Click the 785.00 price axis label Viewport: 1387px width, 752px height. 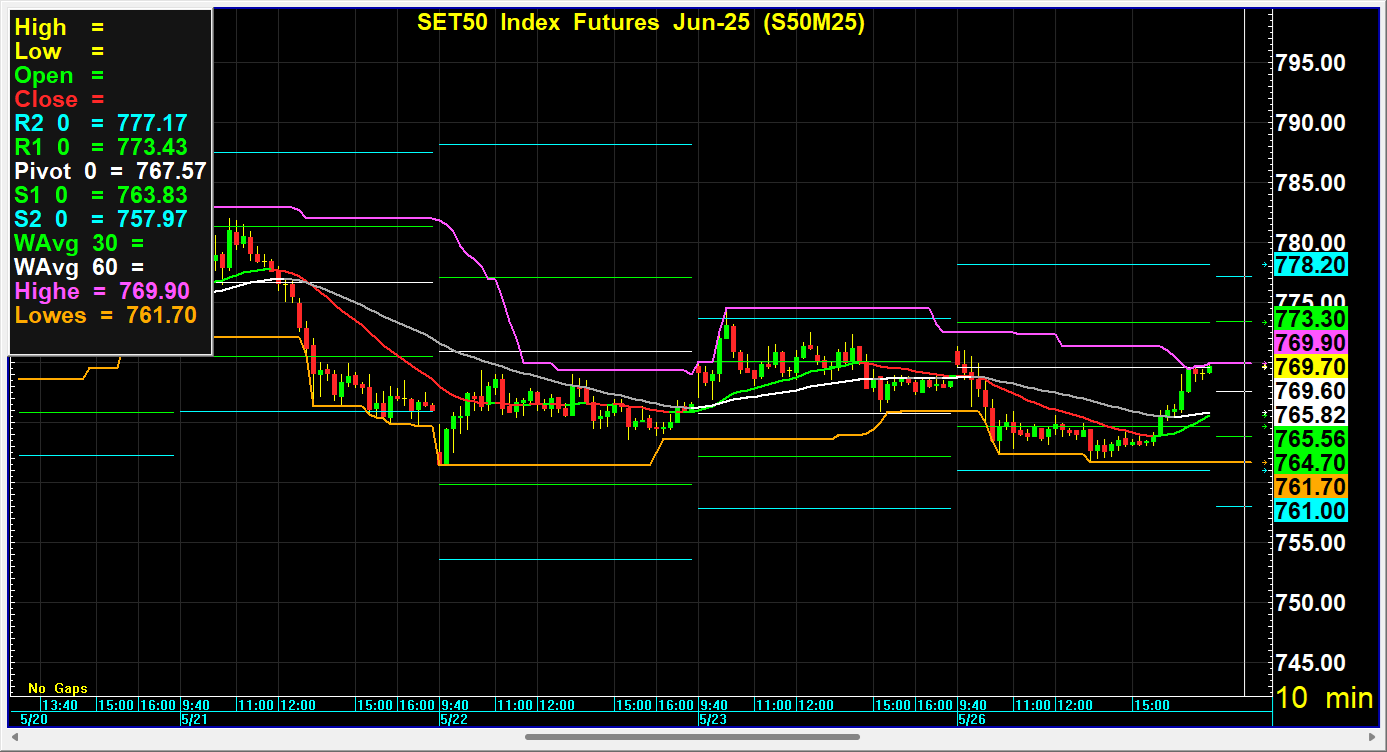[x=1311, y=183]
